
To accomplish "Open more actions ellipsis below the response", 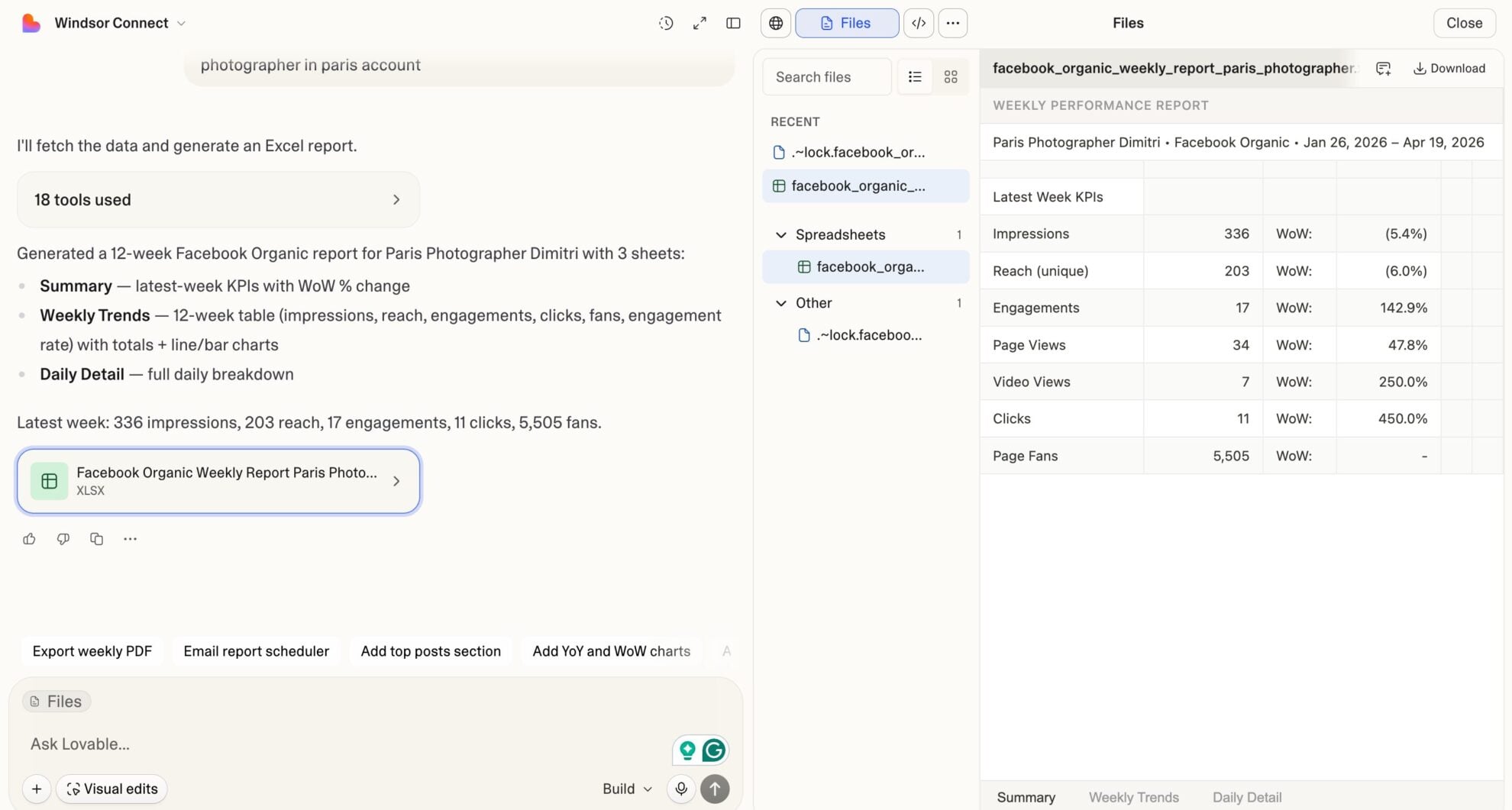I will pyautogui.click(x=130, y=539).
